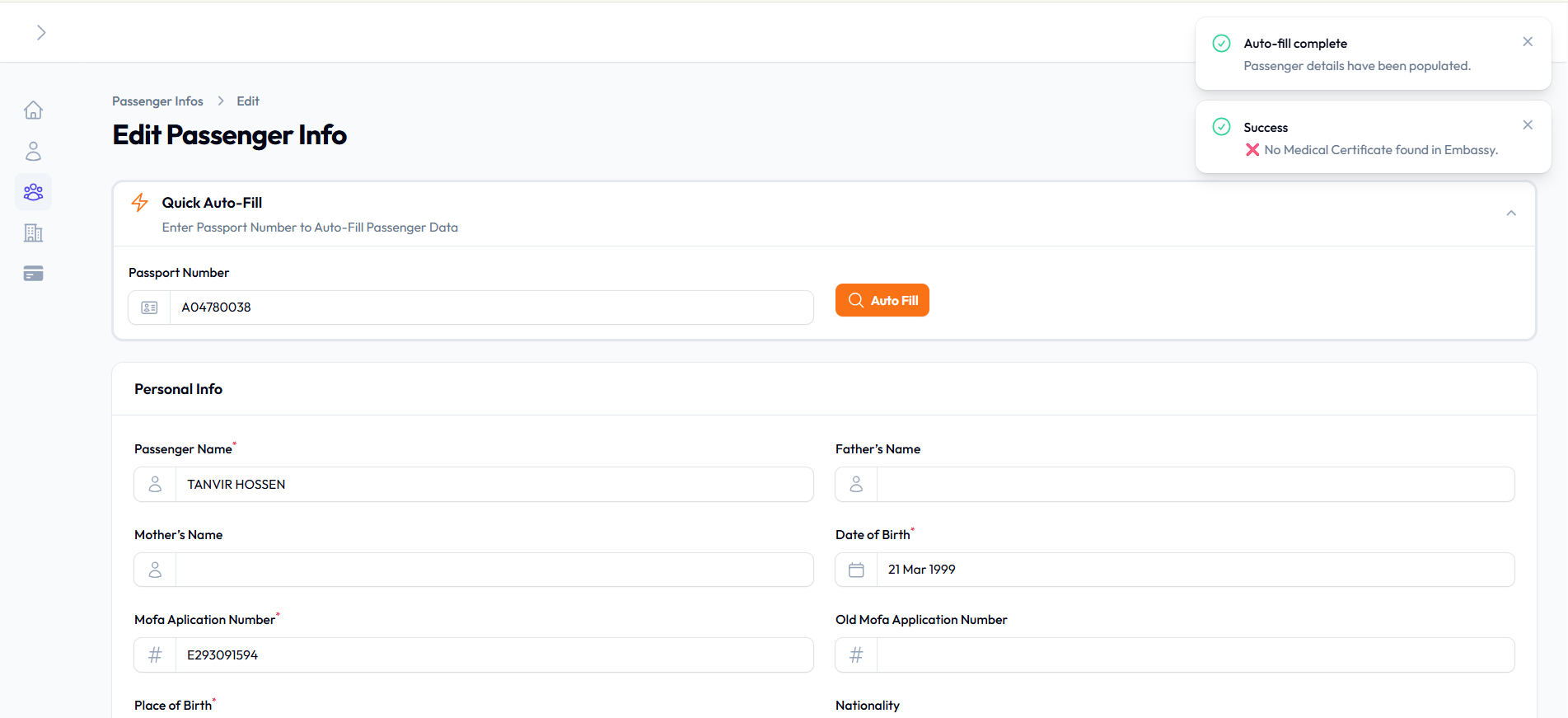The height and width of the screenshot is (718, 1568).
Task: Open the single user icon in the sidebar
Action: point(33,151)
